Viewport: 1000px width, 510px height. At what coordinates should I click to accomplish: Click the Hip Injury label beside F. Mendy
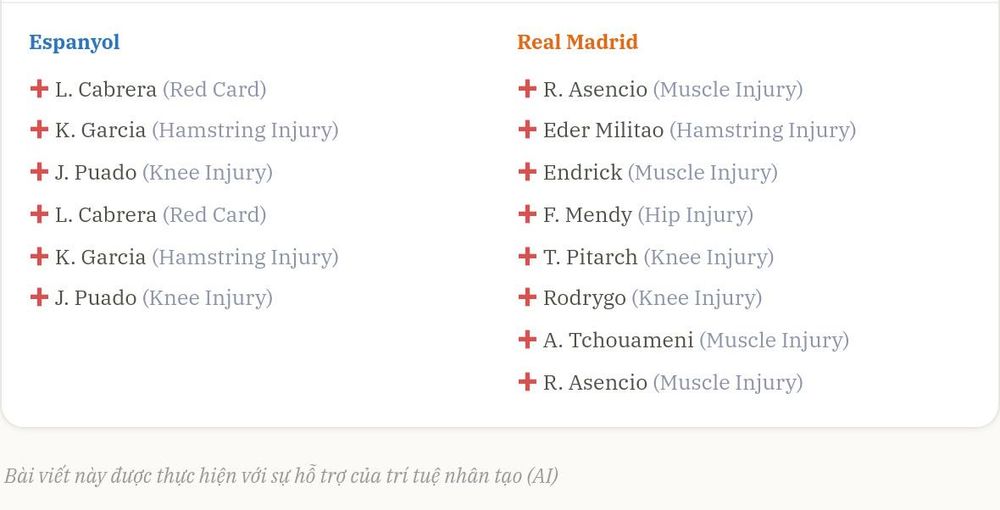(x=696, y=215)
